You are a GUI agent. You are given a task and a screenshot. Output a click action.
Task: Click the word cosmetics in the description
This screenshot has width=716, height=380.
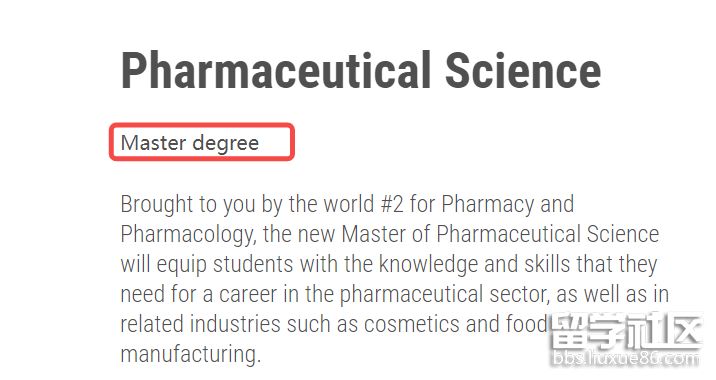point(412,324)
